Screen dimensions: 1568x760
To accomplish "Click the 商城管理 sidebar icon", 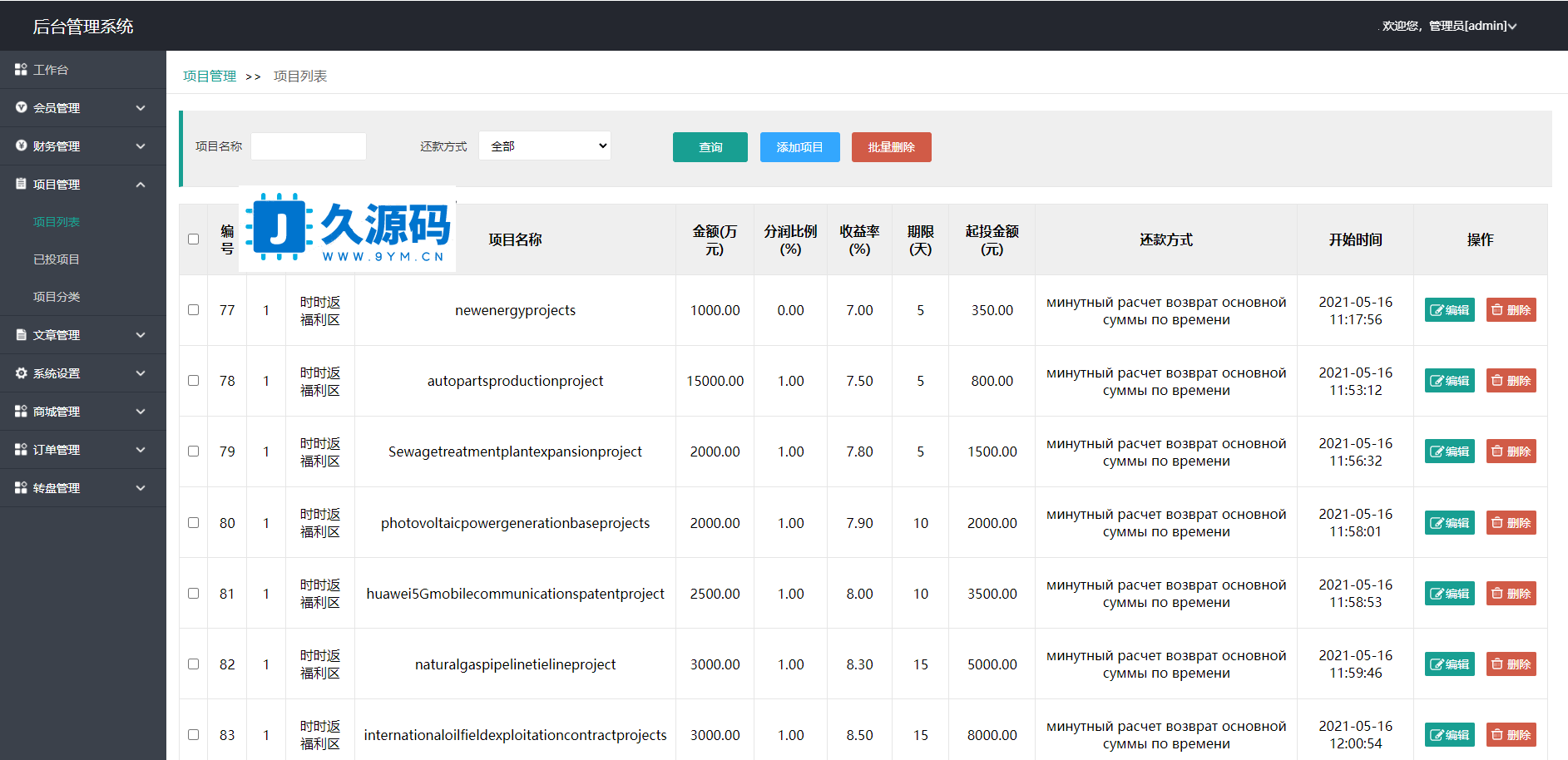I will click(x=21, y=412).
